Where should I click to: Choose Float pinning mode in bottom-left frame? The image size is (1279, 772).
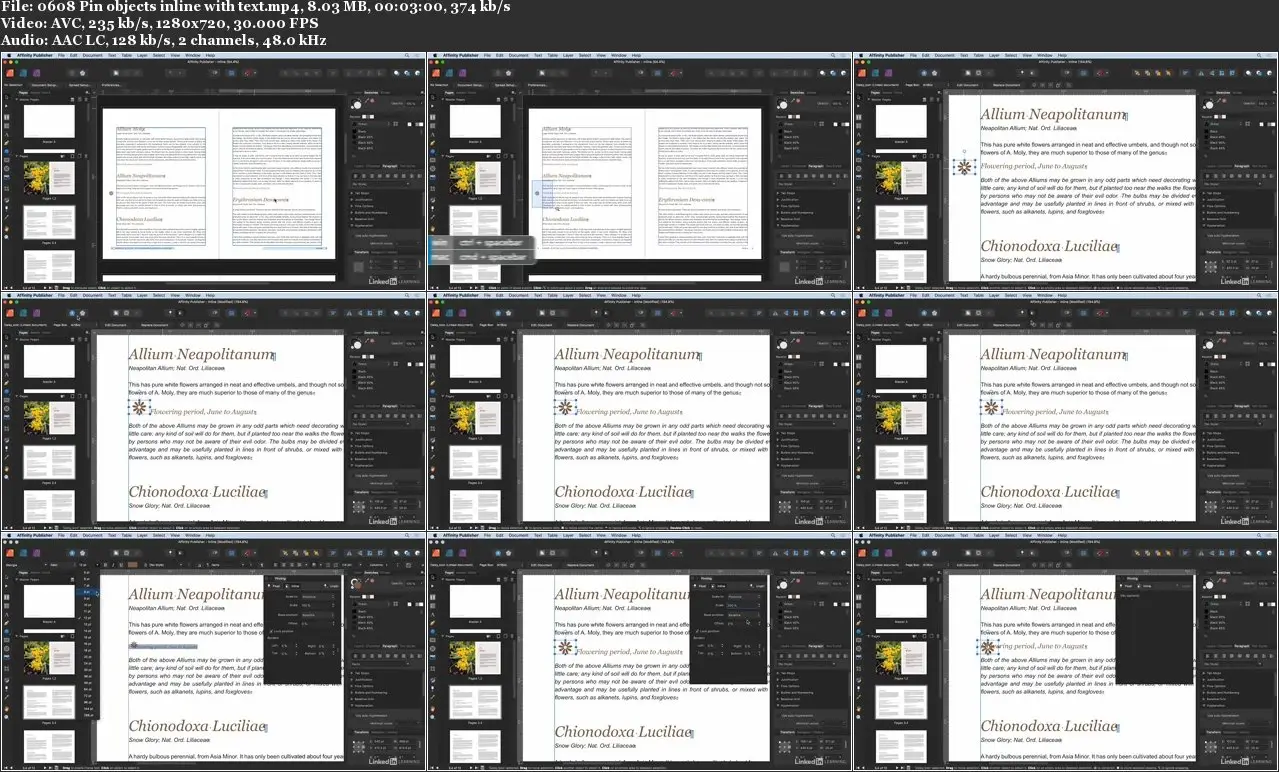tap(273, 586)
